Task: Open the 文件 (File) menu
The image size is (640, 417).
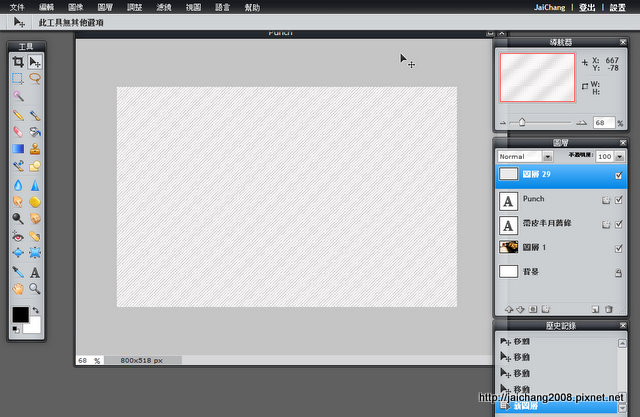Action: [x=17, y=7]
